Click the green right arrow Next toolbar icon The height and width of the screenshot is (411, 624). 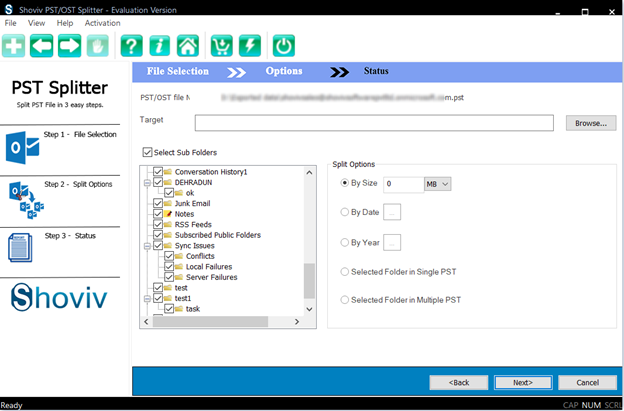(70, 46)
